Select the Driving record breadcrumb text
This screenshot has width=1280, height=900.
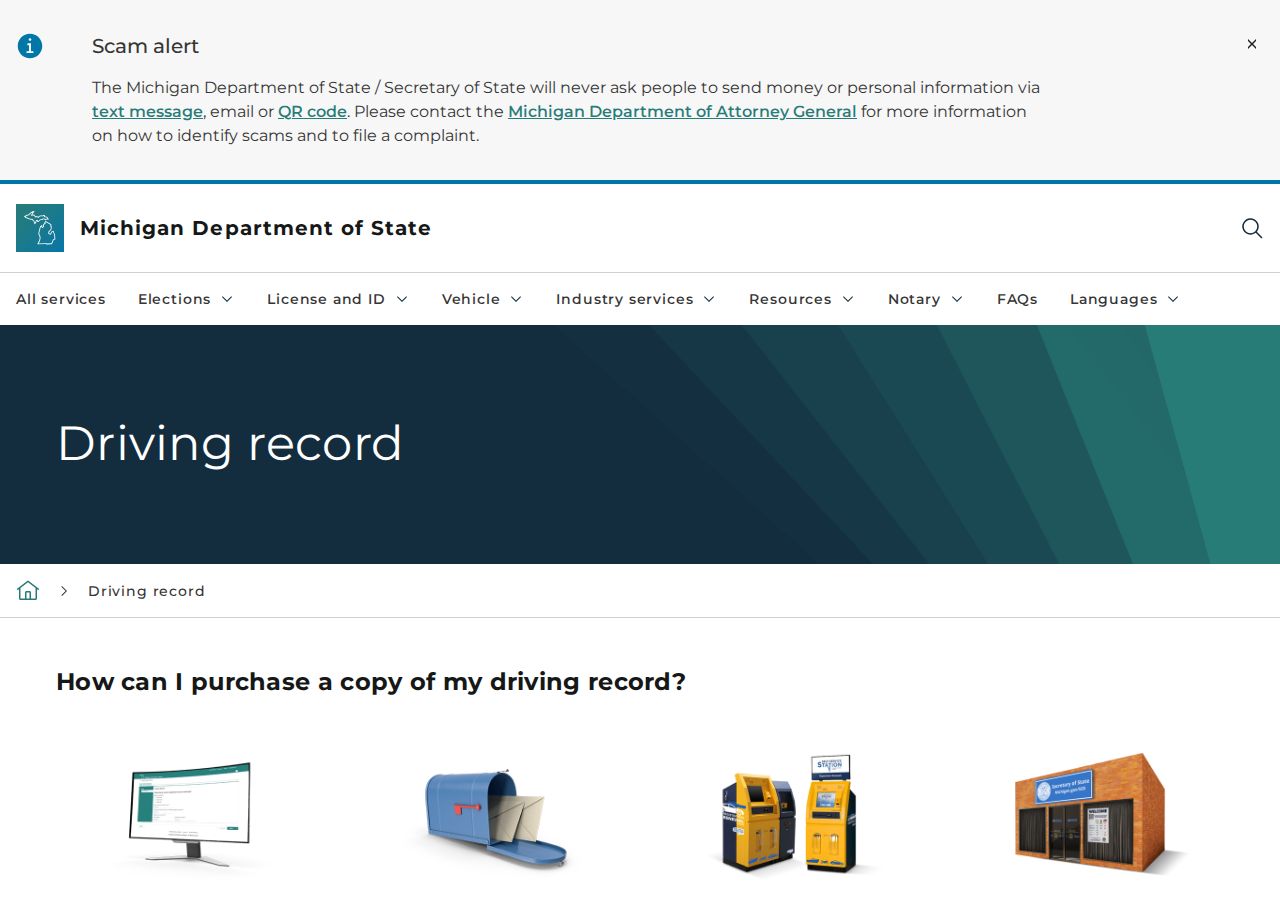tap(146, 591)
